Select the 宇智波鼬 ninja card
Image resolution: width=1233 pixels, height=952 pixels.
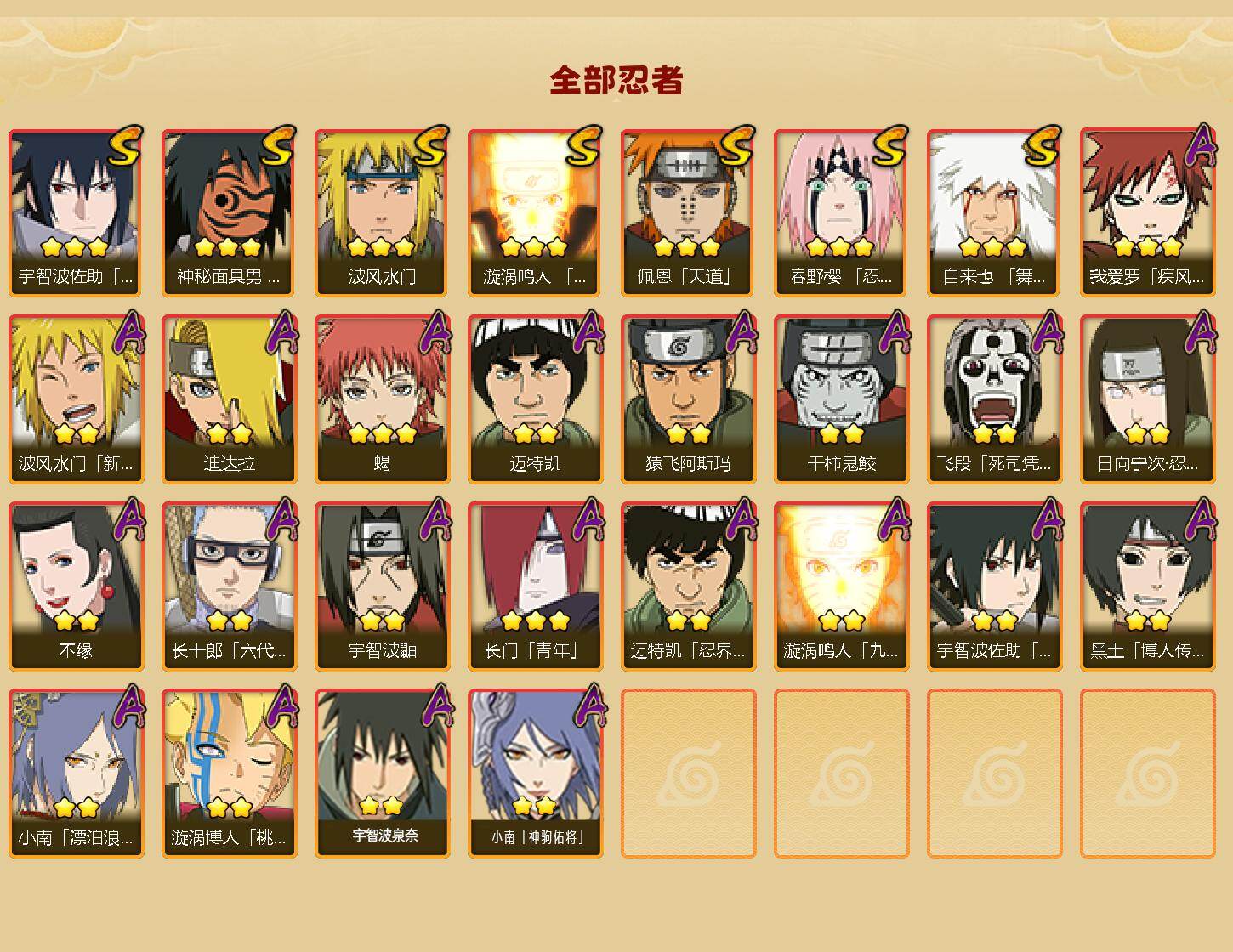382,586
